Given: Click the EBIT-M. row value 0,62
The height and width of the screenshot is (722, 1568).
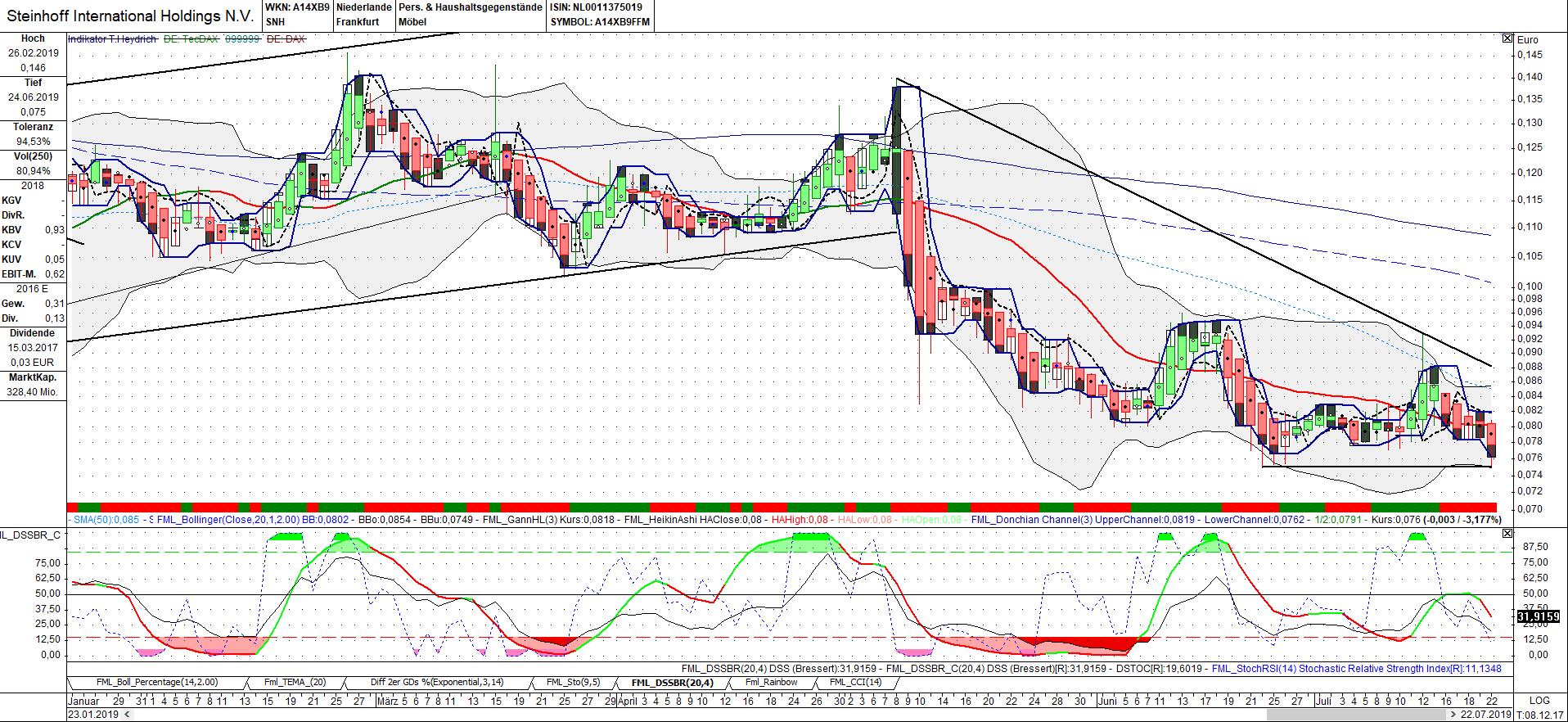Looking at the screenshot, I should [x=55, y=274].
